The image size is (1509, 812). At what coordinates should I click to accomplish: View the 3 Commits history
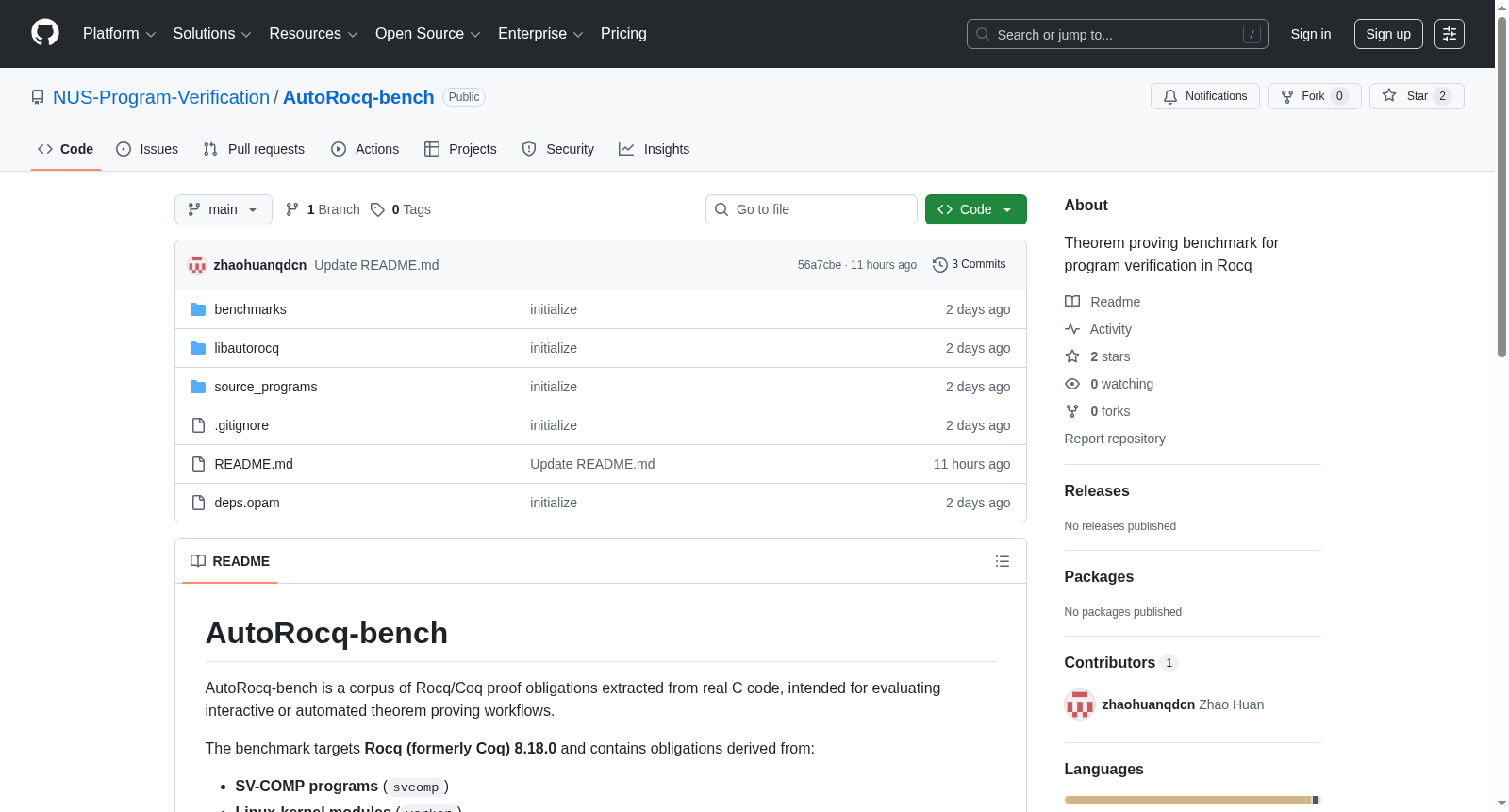(x=970, y=265)
